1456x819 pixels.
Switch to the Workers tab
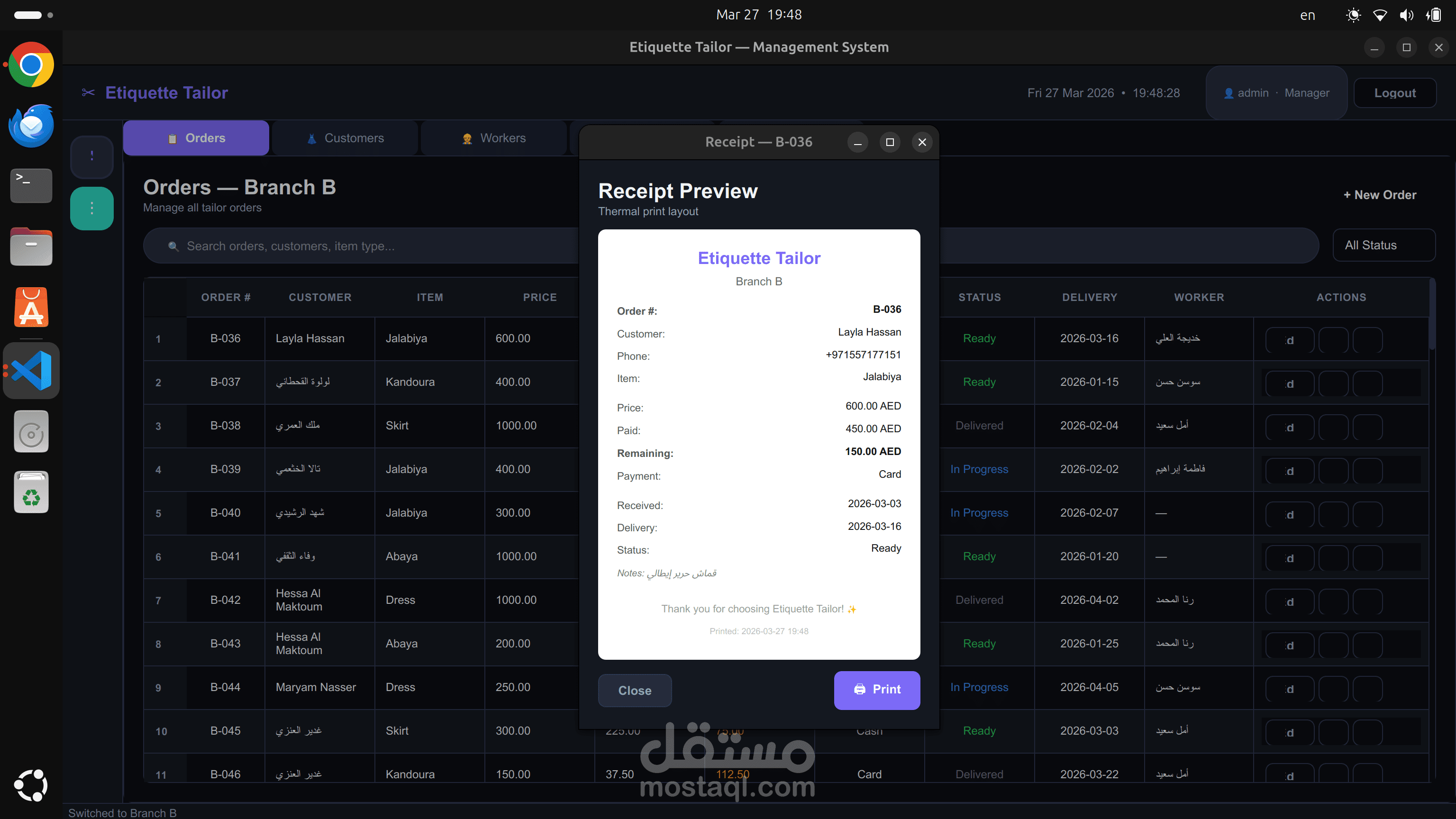pos(493,138)
